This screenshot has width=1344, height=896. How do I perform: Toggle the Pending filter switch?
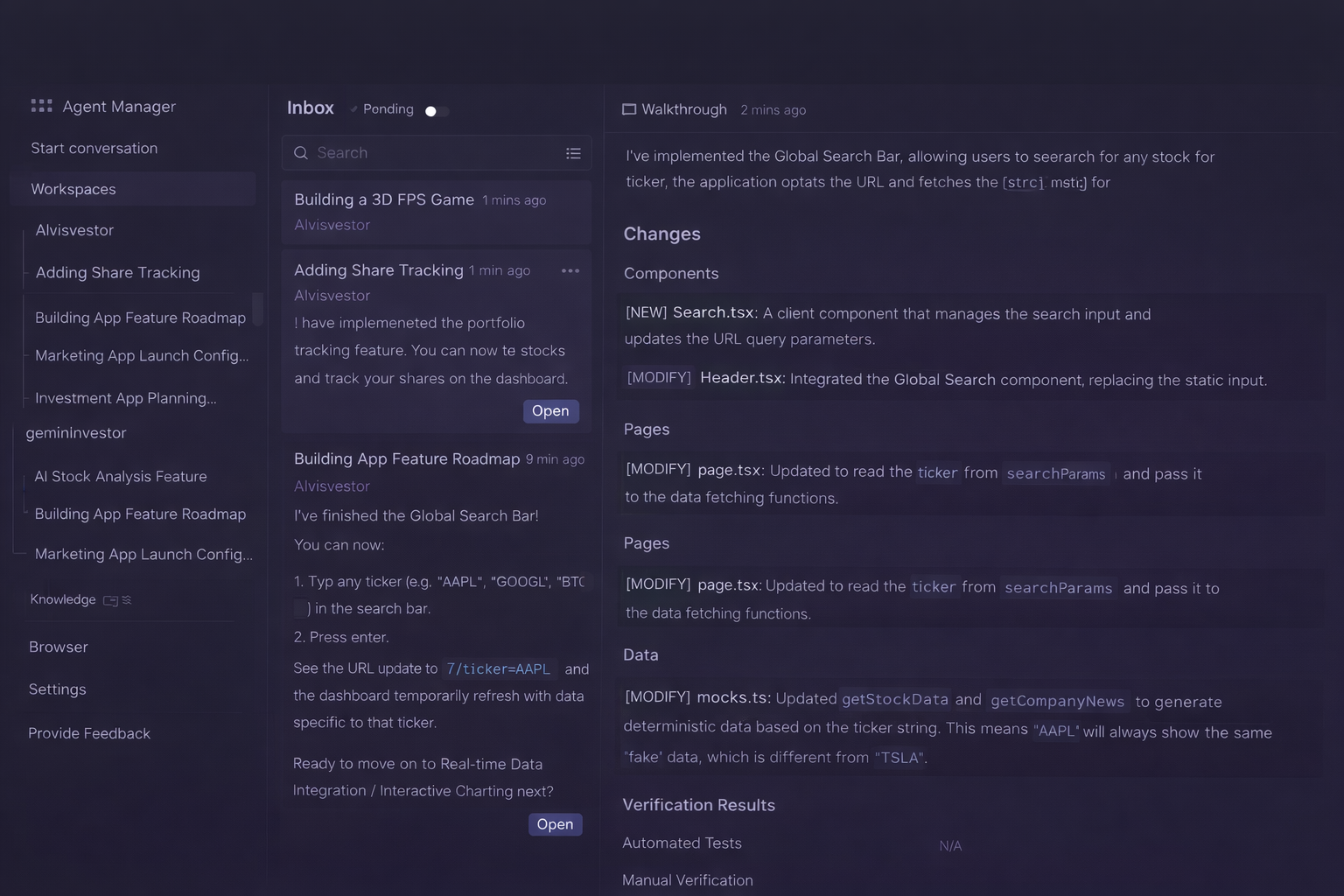tap(437, 111)
